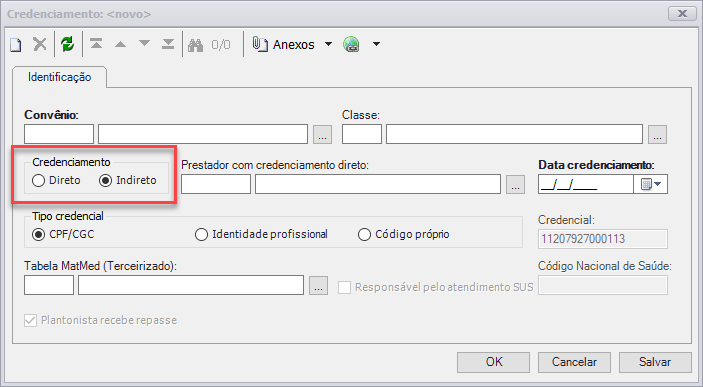This screenshot has width=703, height=387.
Task: Close the Credenciamento window
Action: pyautogui.click(x=682, y=13)
